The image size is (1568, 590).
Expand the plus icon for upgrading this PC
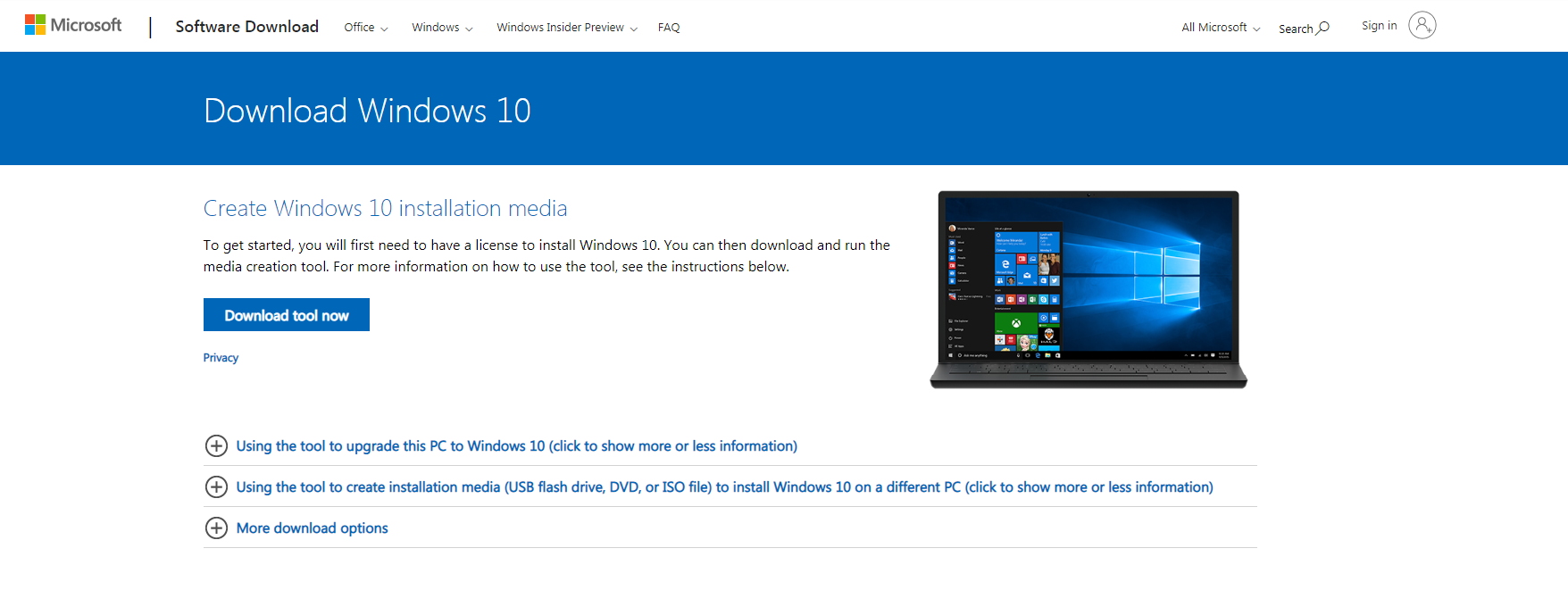click(216, 446)
